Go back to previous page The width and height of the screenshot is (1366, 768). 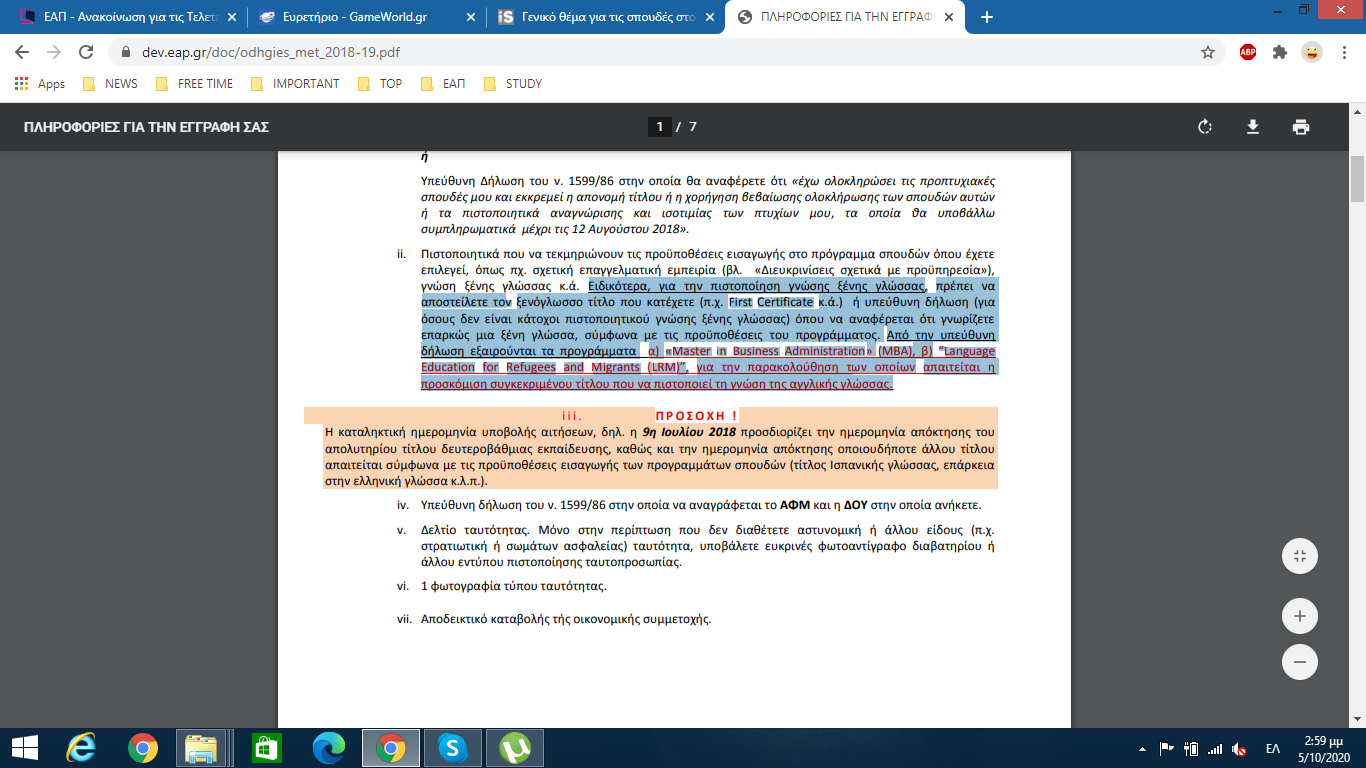pos(22,52)
